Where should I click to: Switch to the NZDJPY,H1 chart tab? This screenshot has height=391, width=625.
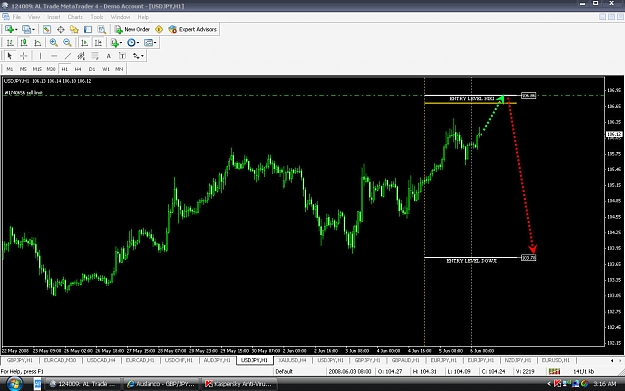[518, 360]
